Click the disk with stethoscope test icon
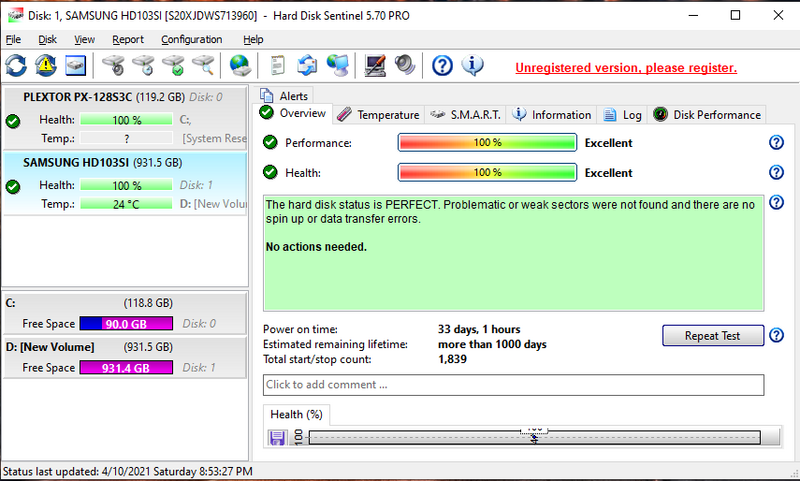 tap(113, 66)
